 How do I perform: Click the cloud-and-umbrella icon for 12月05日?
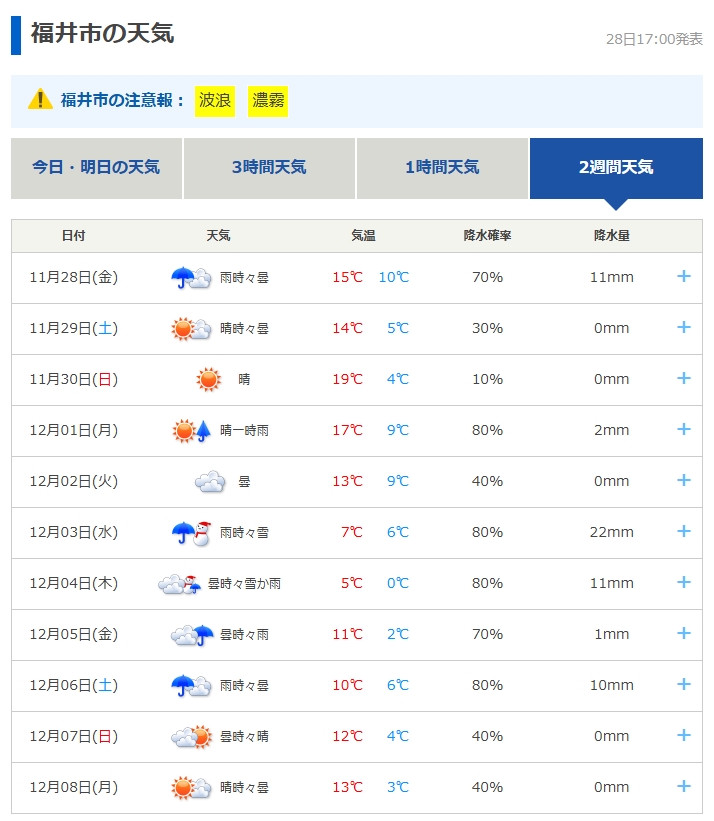[x=191, y=634]
